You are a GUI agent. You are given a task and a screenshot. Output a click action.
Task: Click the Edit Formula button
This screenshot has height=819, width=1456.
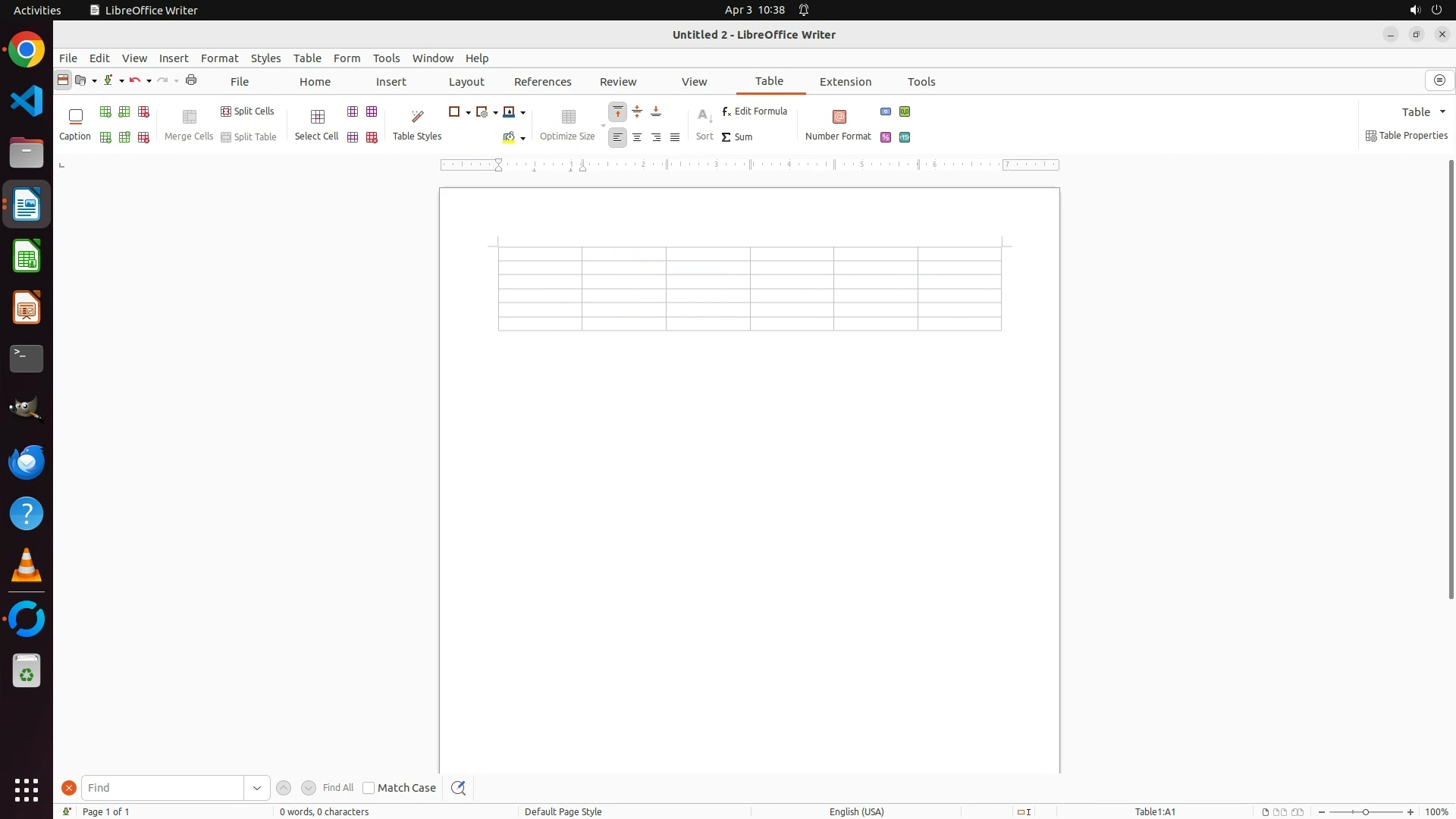coord(755,111)
